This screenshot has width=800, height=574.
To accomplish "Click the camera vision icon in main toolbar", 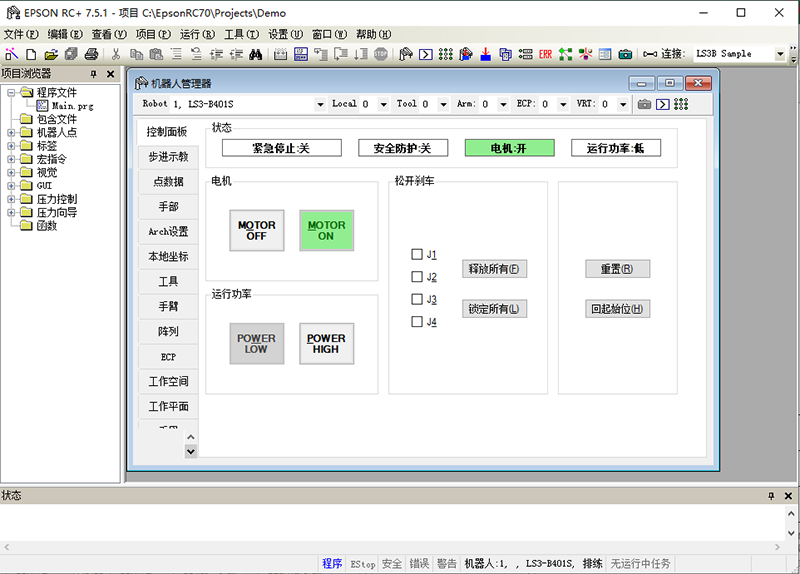I will click(625, 54).
